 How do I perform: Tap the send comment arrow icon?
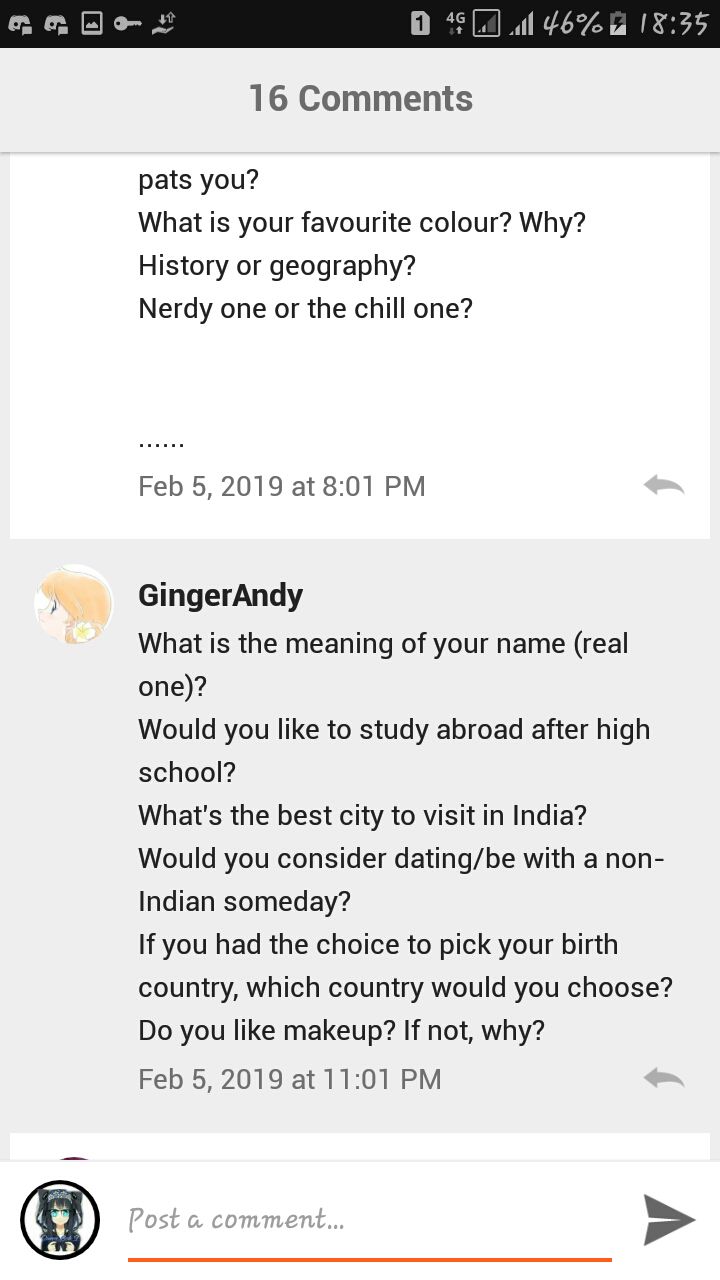[668, 1219]
